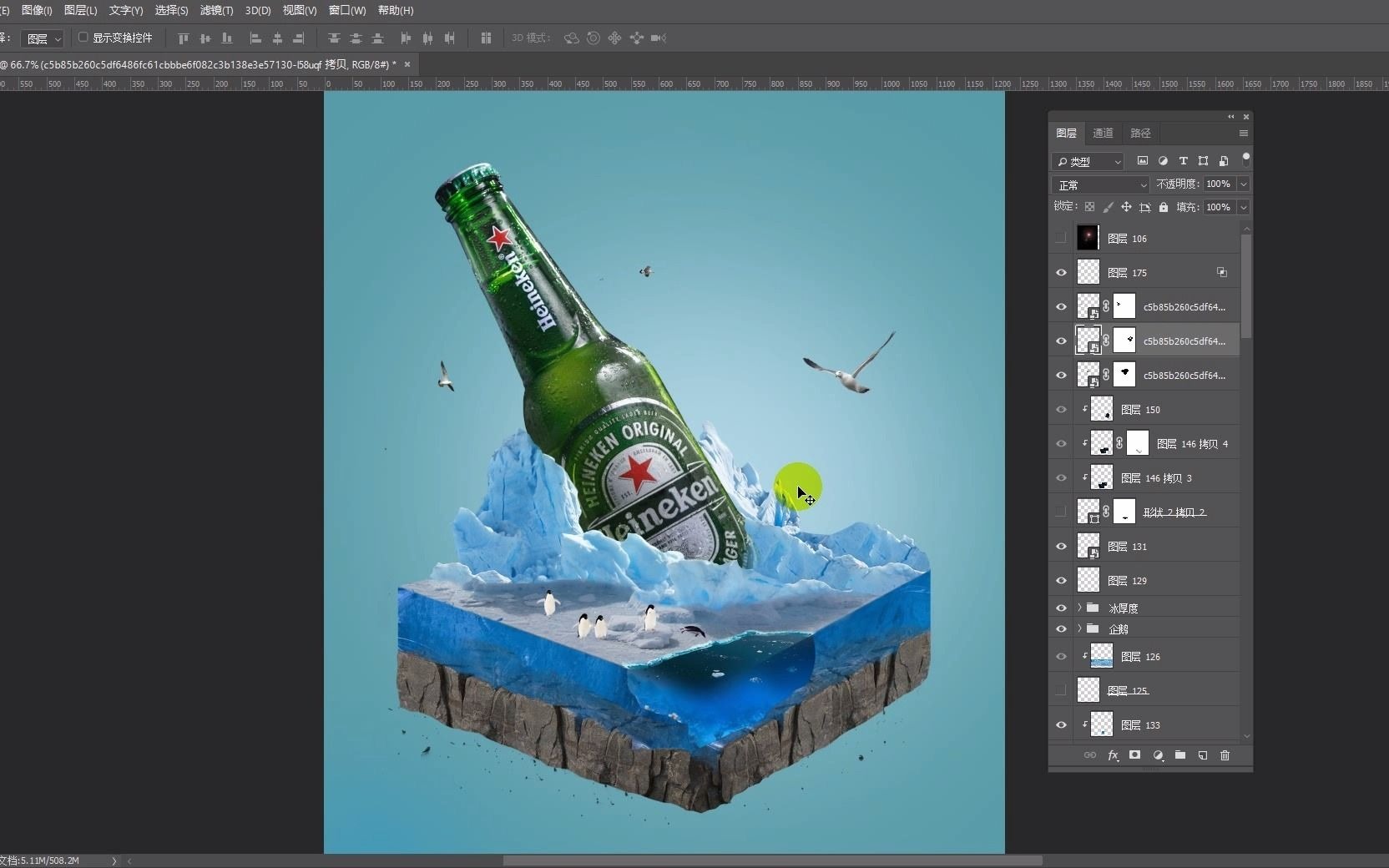Show hidden layer 图层 106
This screenshot has height=868, width=1389.
(1061, 238)
